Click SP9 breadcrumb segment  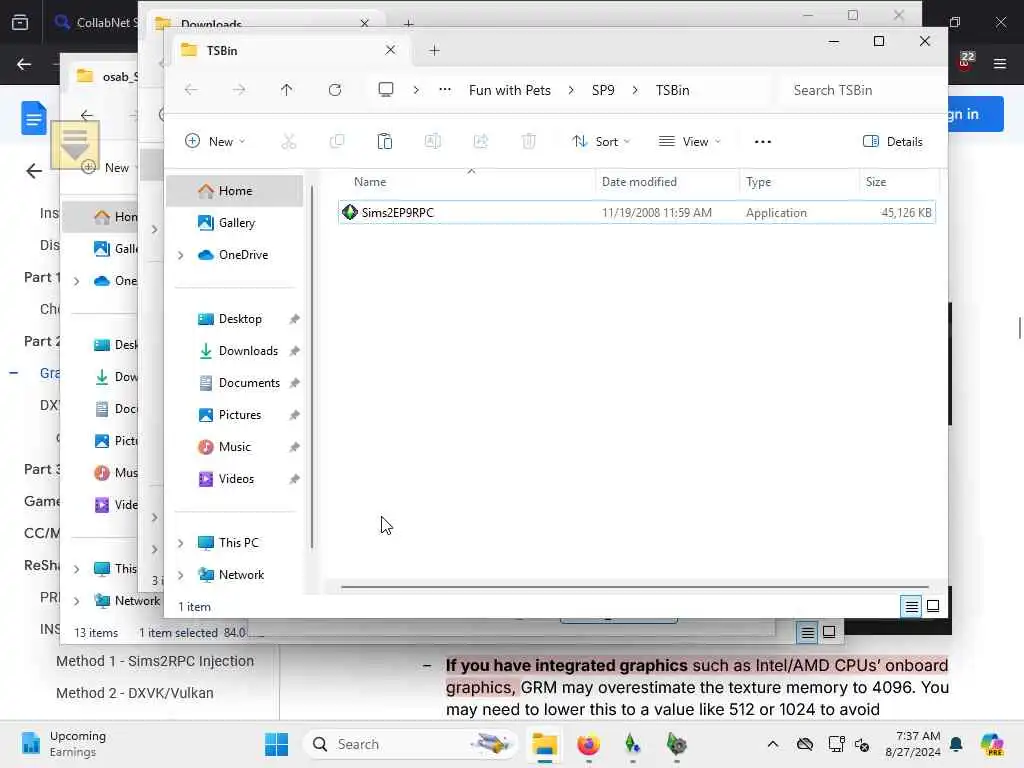pyautogui.click(x=603, y=90)
